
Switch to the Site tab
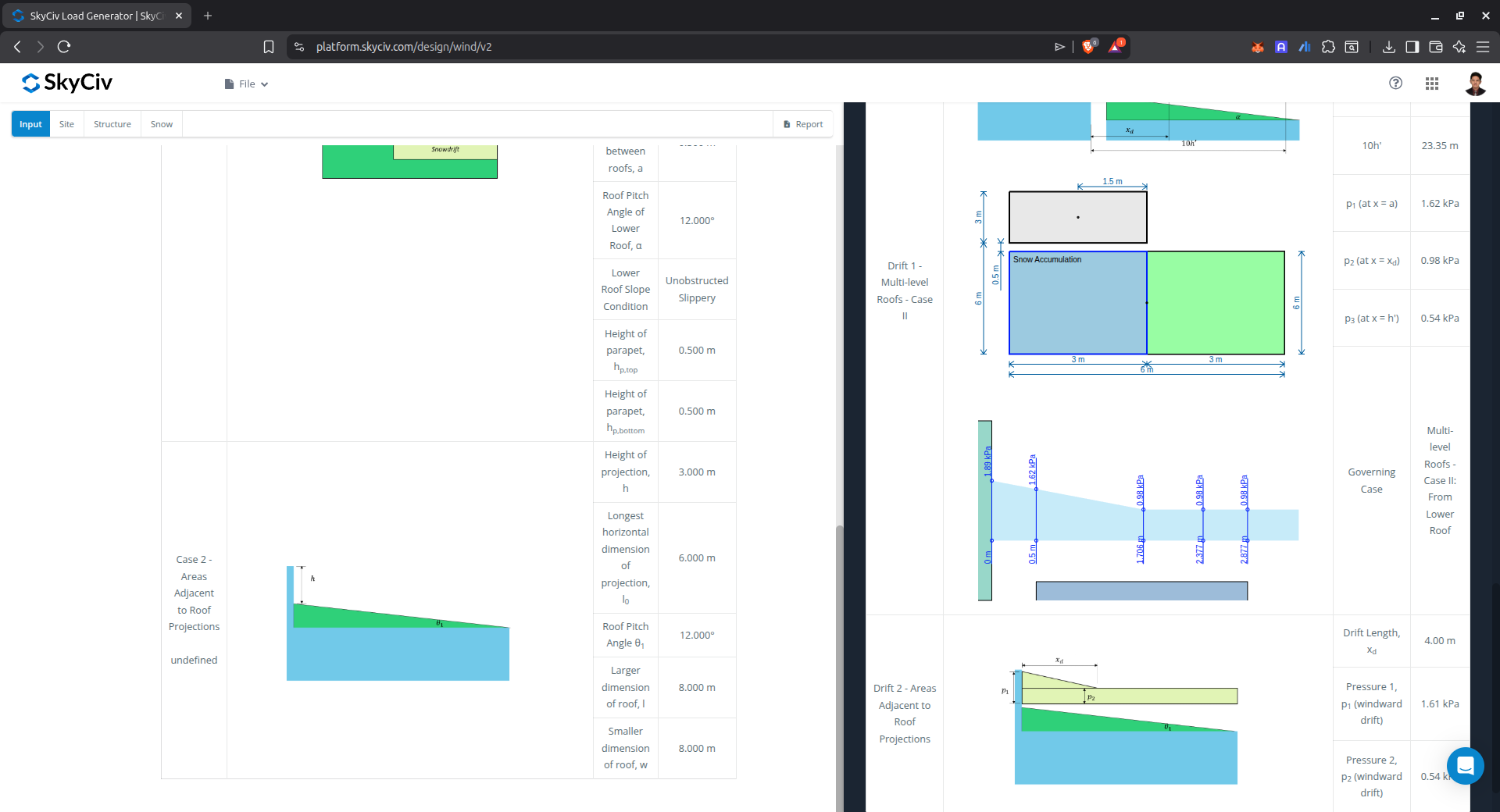pos(66,124)
